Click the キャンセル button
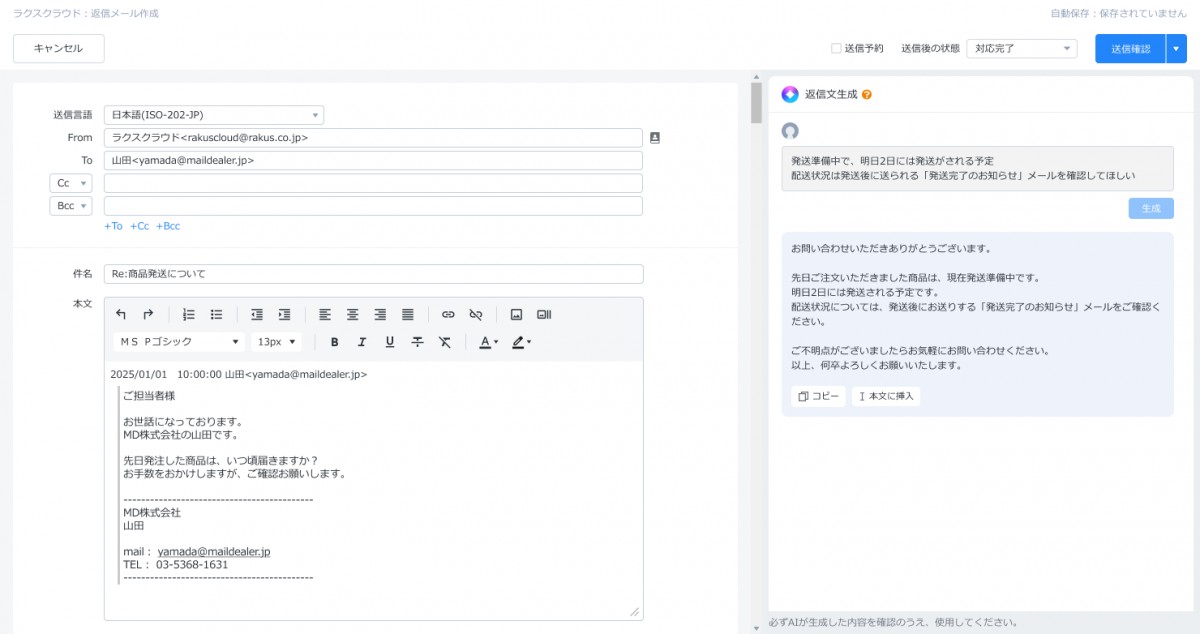 pos(58,48)
